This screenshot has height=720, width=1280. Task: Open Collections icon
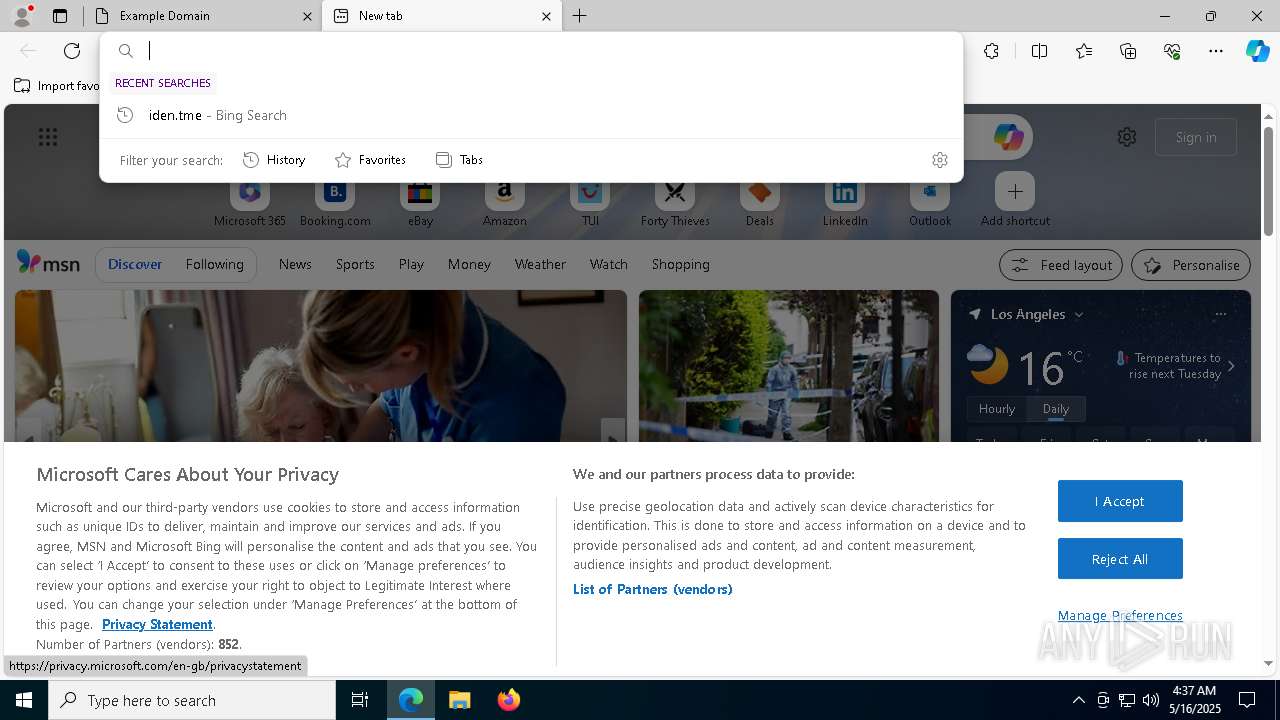click(x=1128, y=51)
